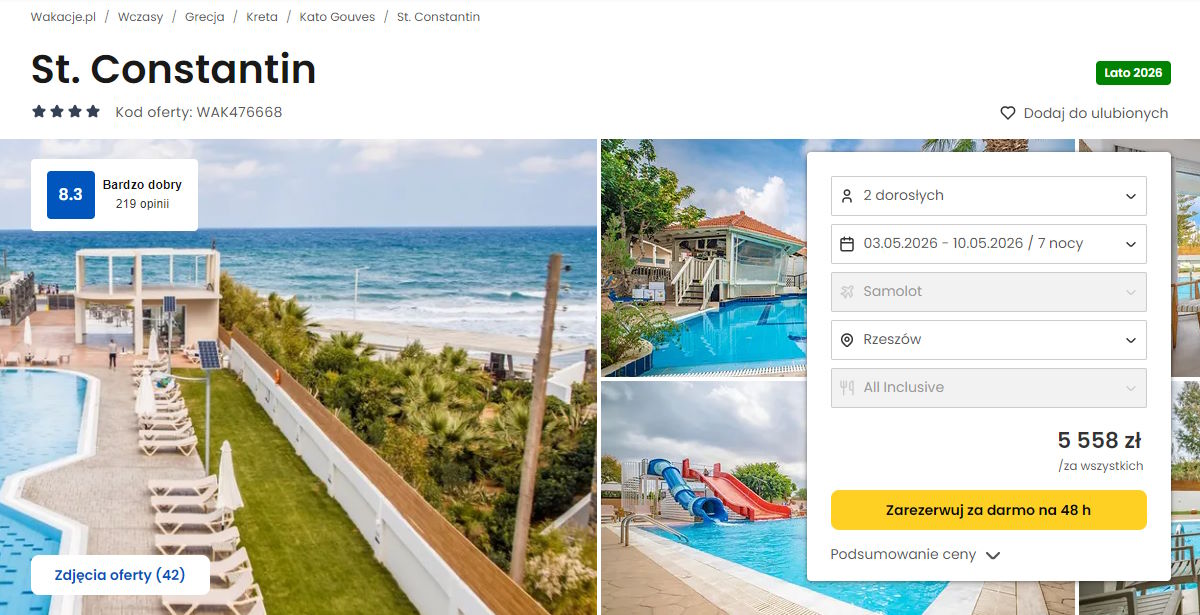This screenshot has width=1200, height=615.
Task: Navigate to Grecja breadcrumb
Action: 205,17
